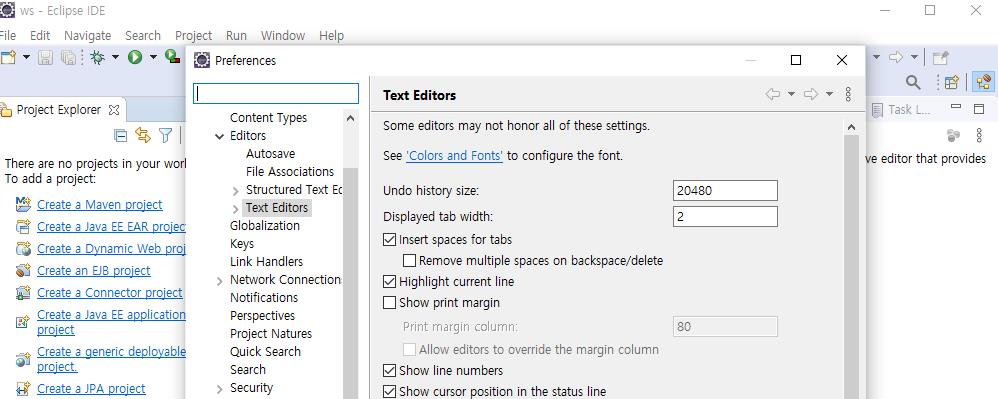Click the Forward arrow in main toolbar
This screenshot has width=998, height=399.
(x=896, y=57)
